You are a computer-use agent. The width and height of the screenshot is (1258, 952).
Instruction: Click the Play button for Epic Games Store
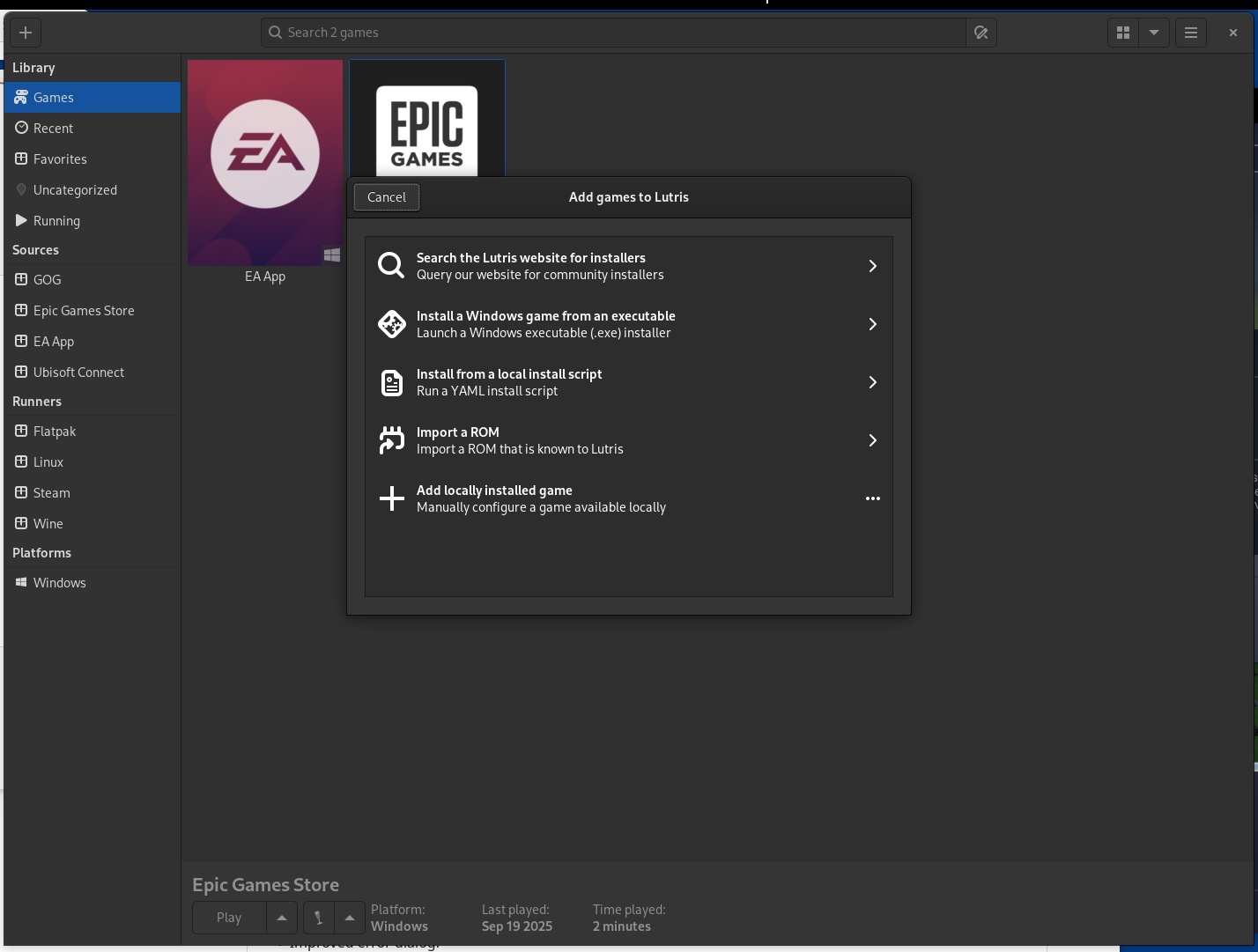point(229,918)
